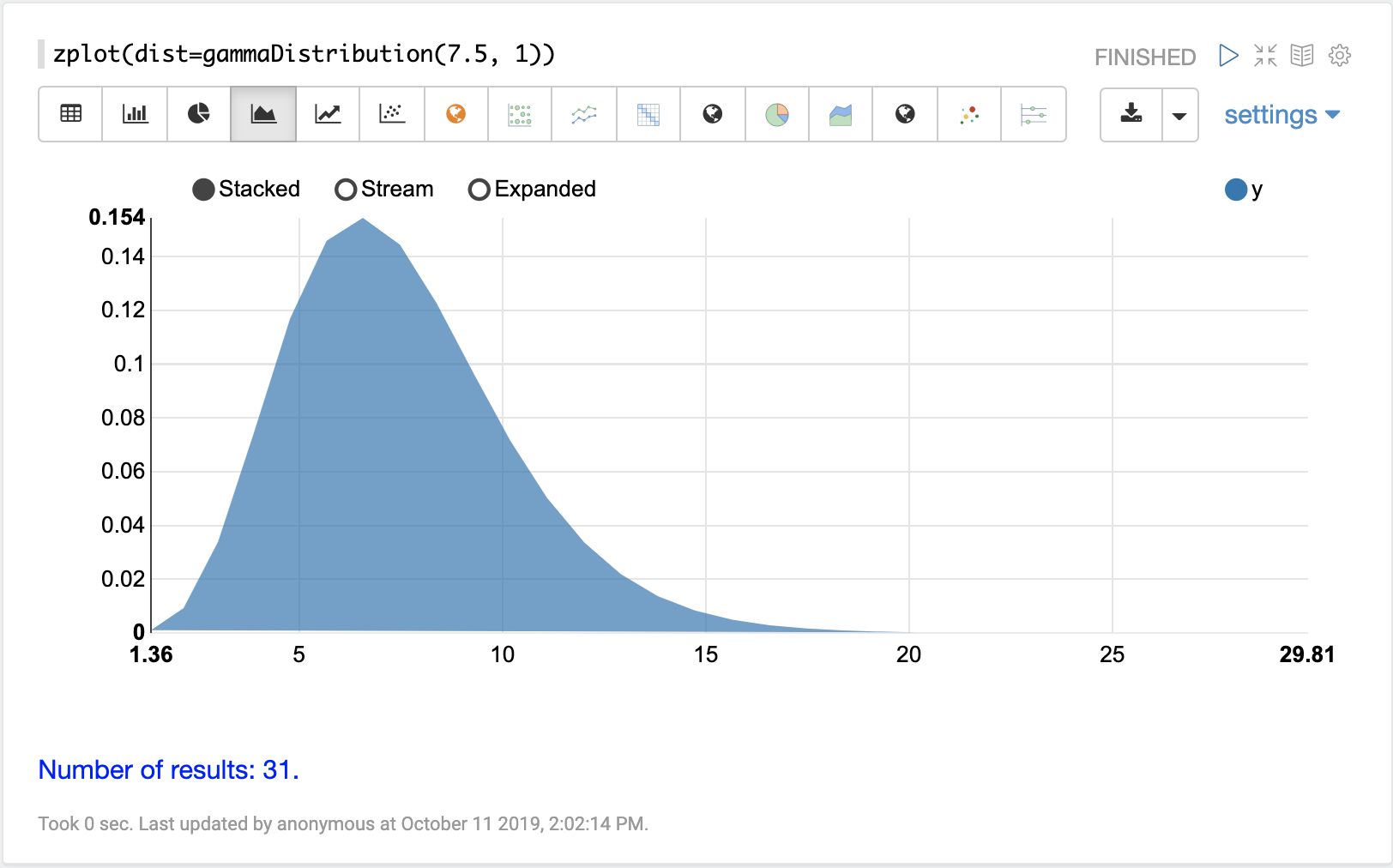Choose the line chart visualization
1393x868 pixels.
328,114
